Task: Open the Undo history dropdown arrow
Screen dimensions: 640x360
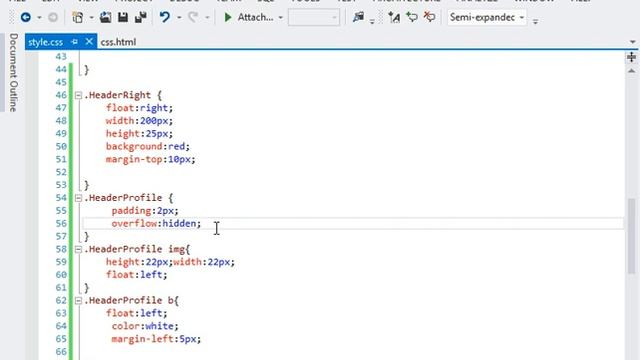Action: click(x=179, y=18)
